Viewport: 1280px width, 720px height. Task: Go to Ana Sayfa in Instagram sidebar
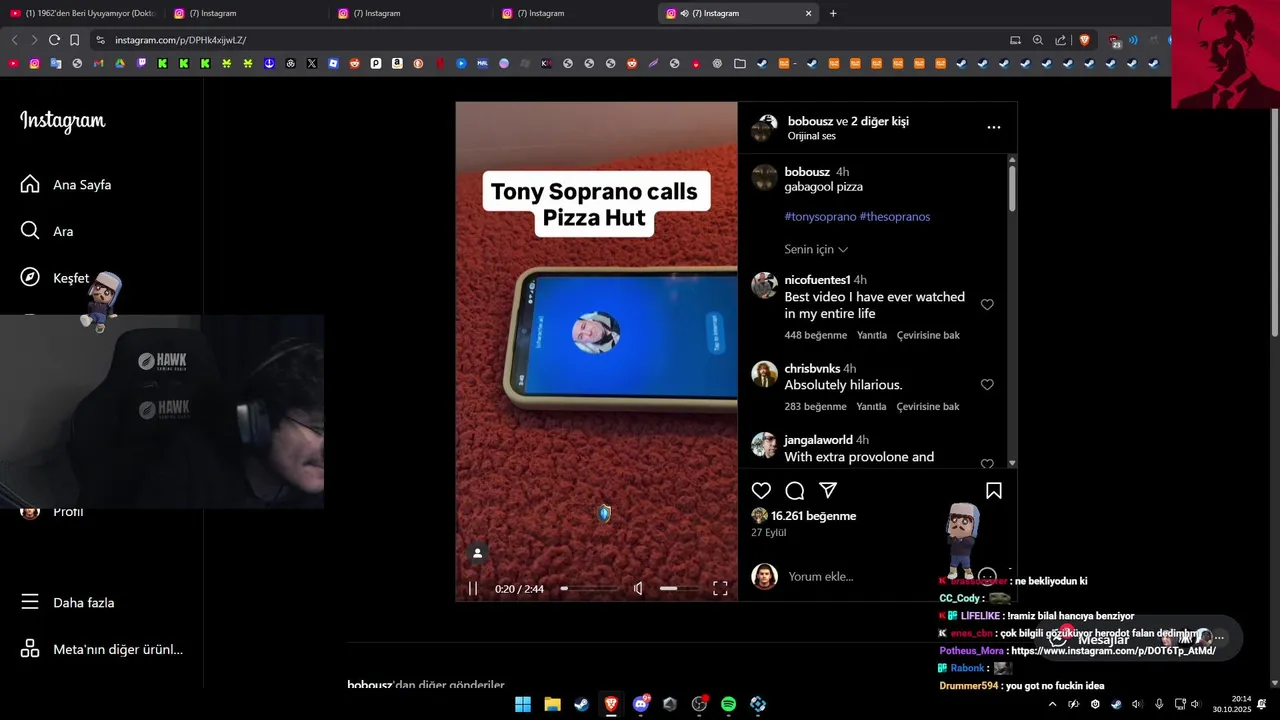tap(66, 185)
